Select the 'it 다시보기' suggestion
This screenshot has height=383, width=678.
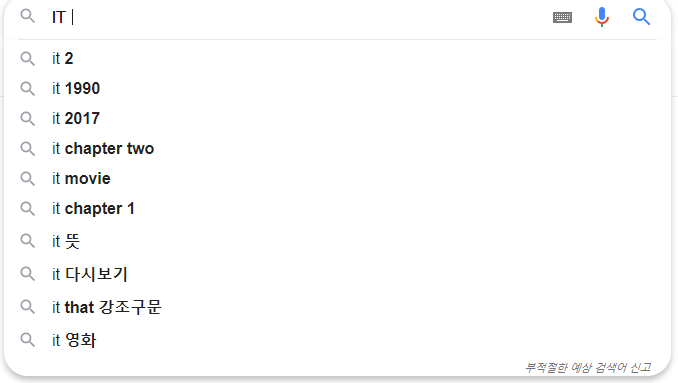click(337, 274)
